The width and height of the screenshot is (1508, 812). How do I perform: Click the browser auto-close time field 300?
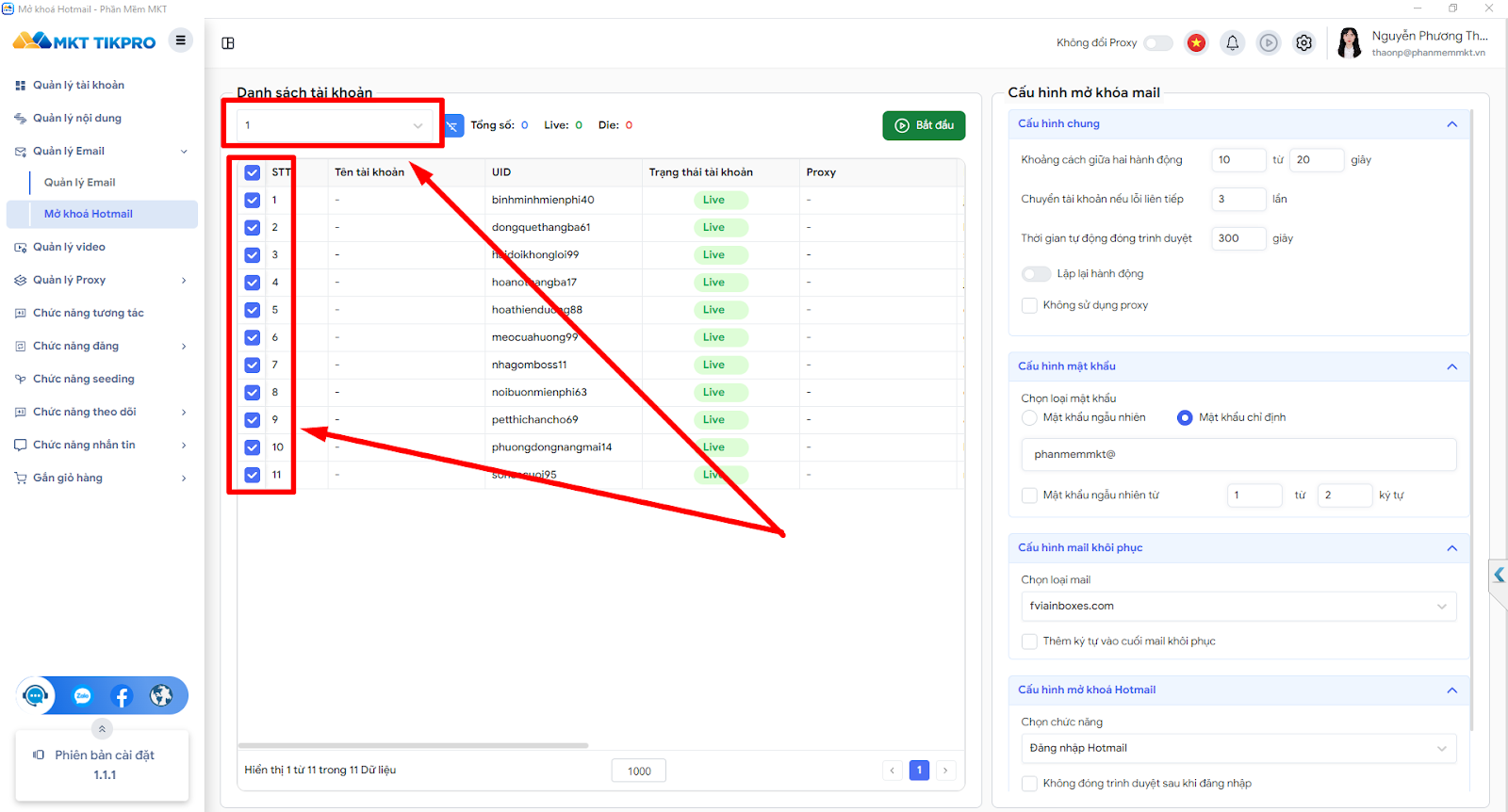(x=1238, y=239)
